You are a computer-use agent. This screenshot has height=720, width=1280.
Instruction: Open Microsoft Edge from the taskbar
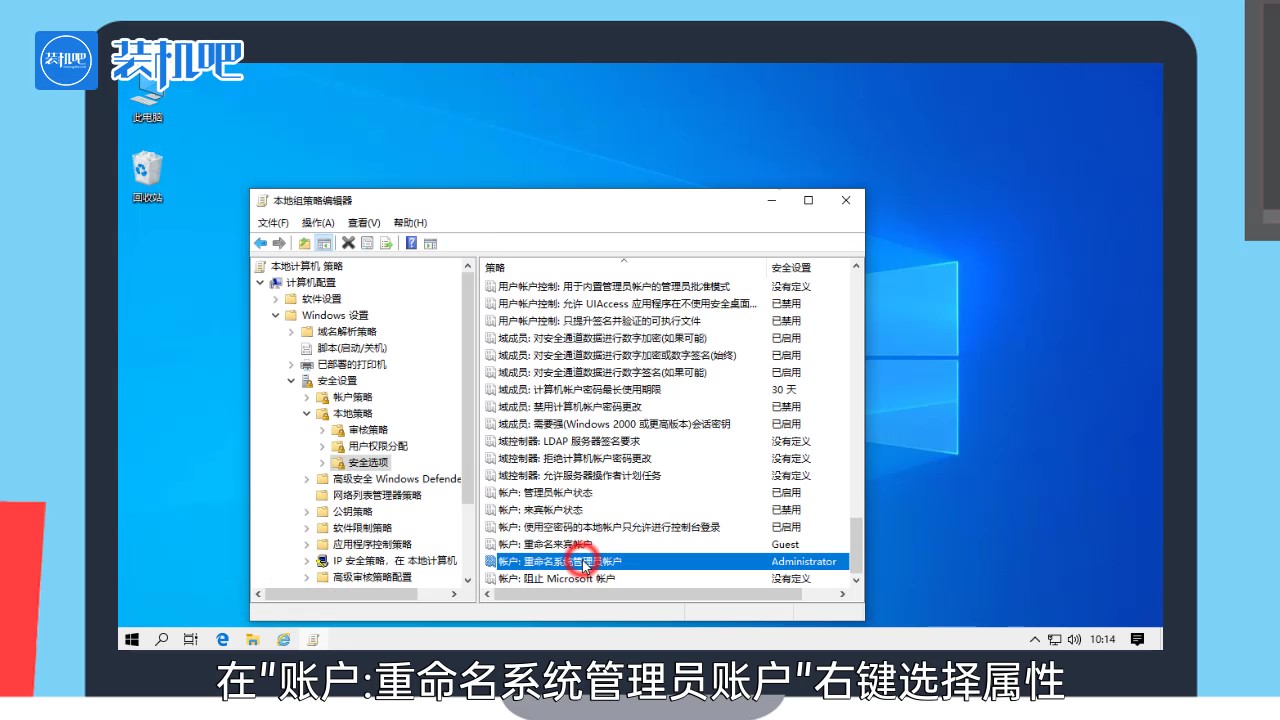pyautogui.click(x=222, y=639)
